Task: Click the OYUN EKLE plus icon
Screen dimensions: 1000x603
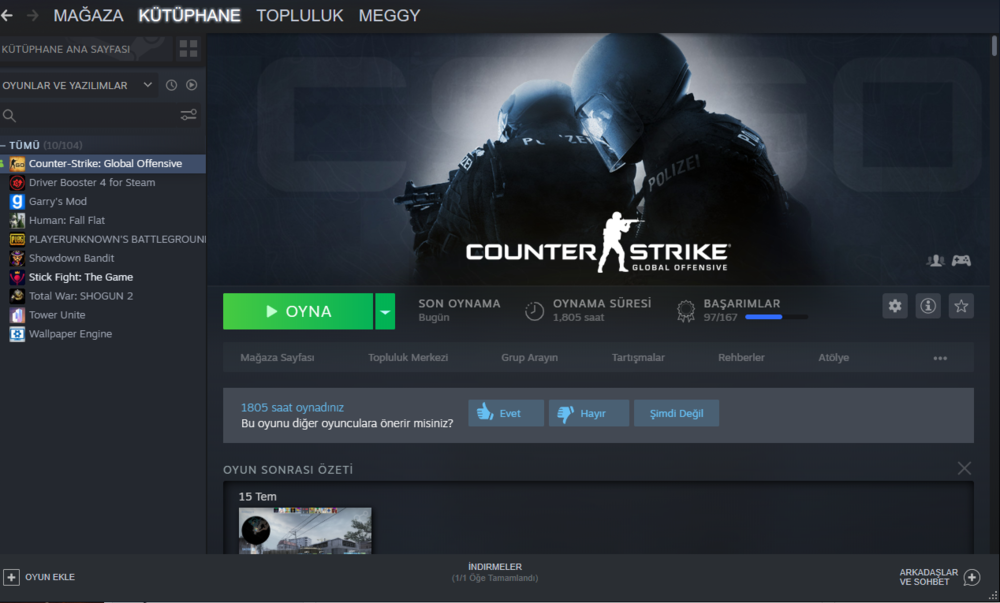Action: pyautogui.click(x=11, y=577)
